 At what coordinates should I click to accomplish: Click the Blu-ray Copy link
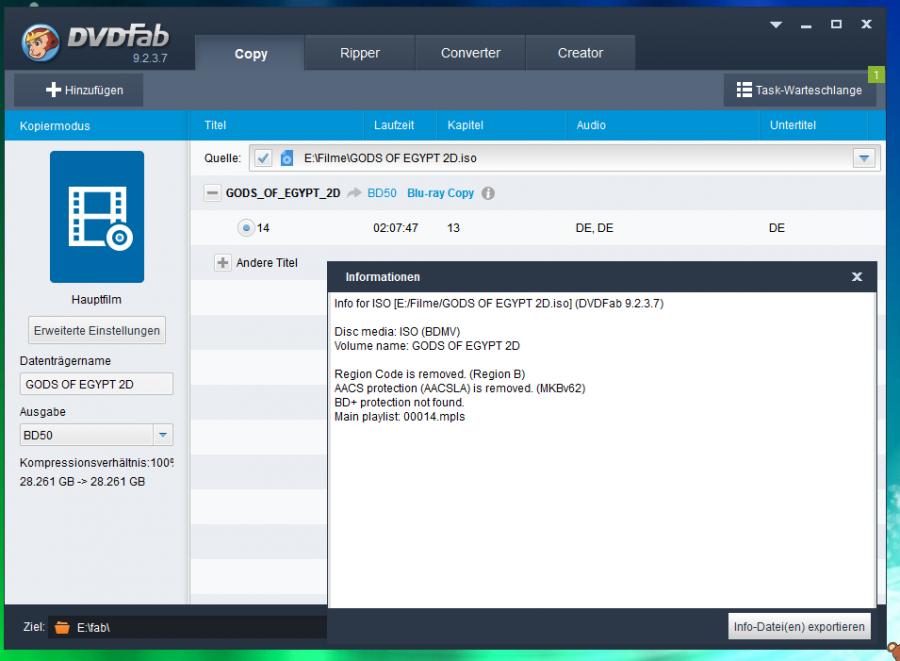[x=440, y=193]
